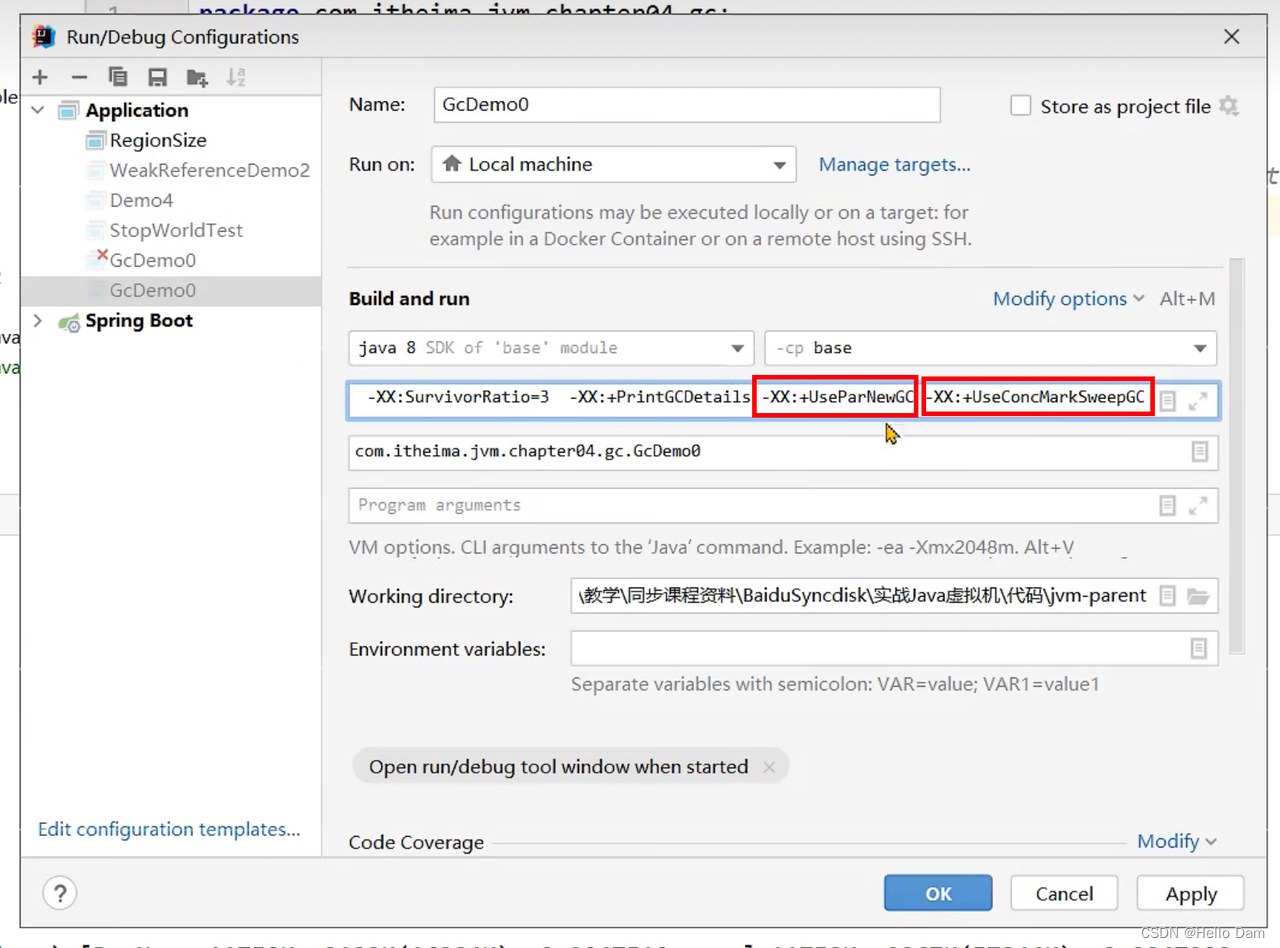Screen dimensions: 1280x948
Task: Browse for the main class using the list icon
Action: pos(1200,452)
